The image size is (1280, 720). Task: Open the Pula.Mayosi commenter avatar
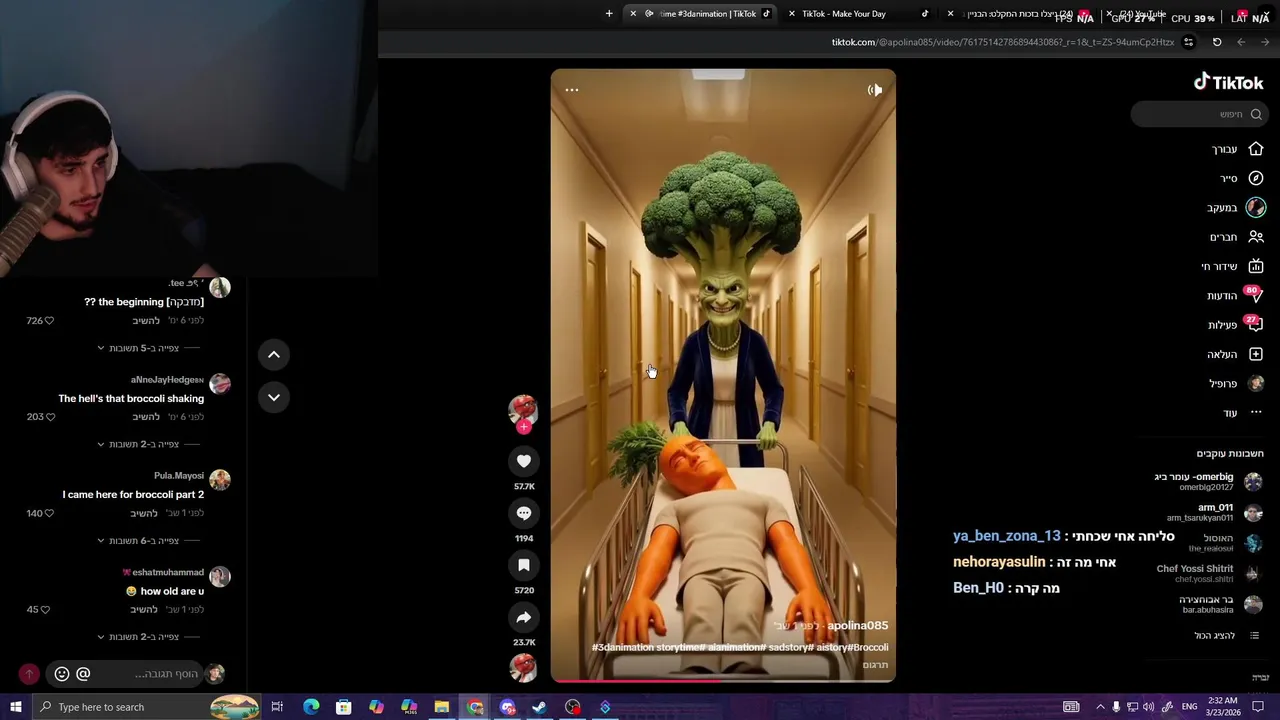pyautogui.click(x=220, y=480)
